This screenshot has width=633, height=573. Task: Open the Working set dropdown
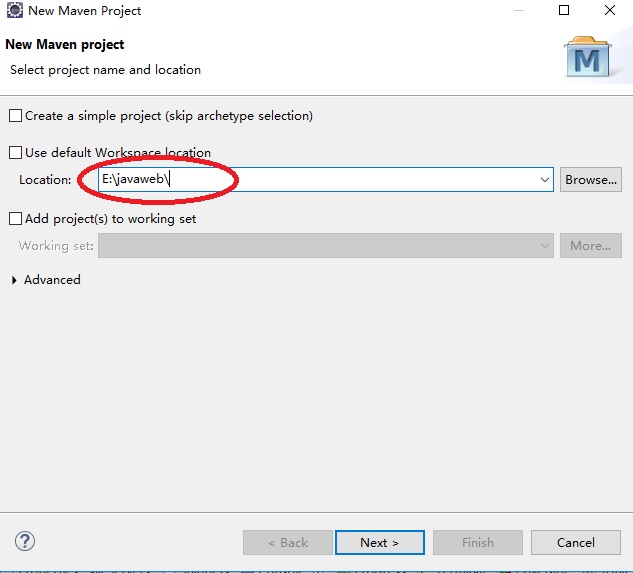326,246
